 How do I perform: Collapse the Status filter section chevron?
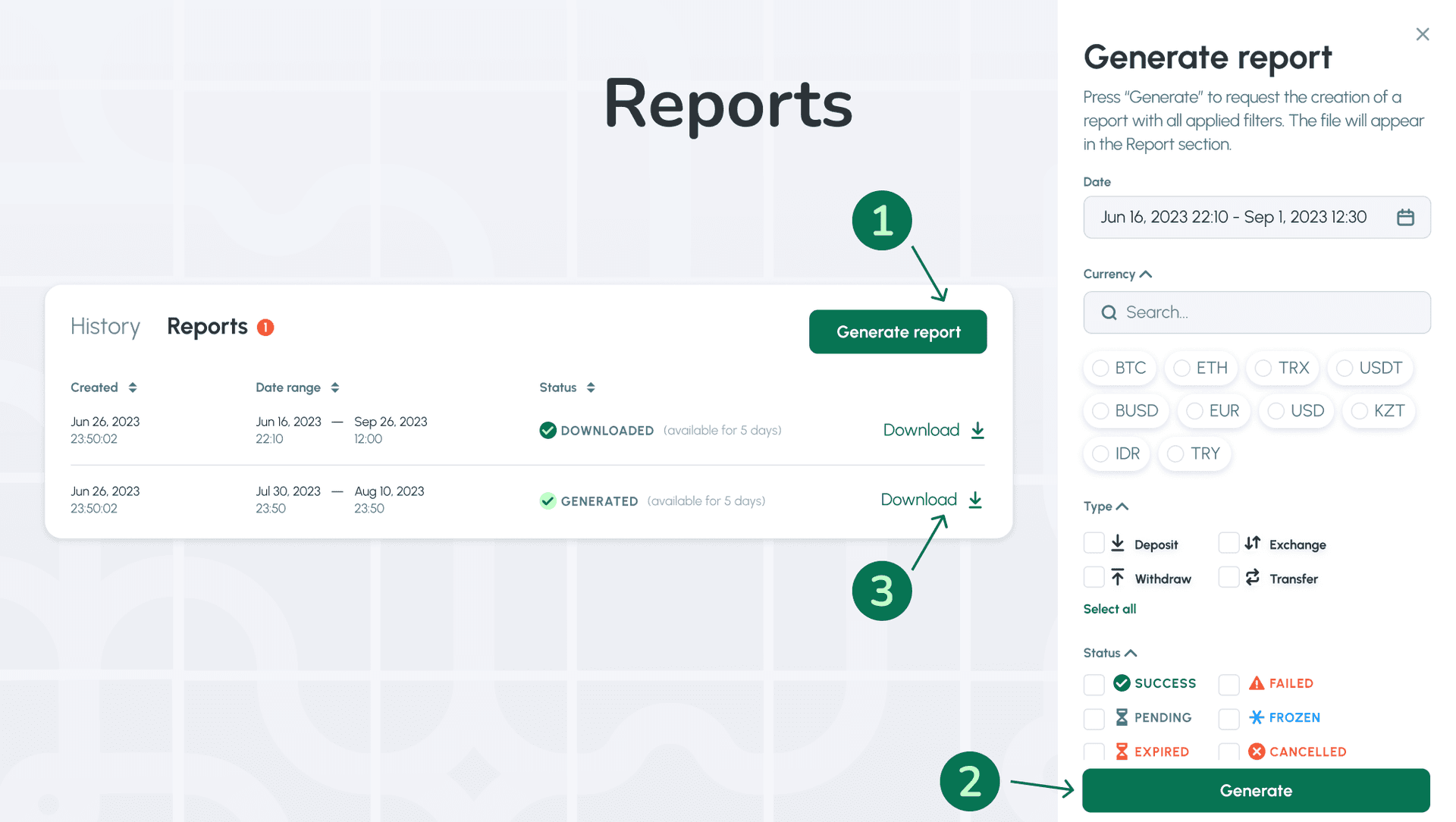point(1131,653)
